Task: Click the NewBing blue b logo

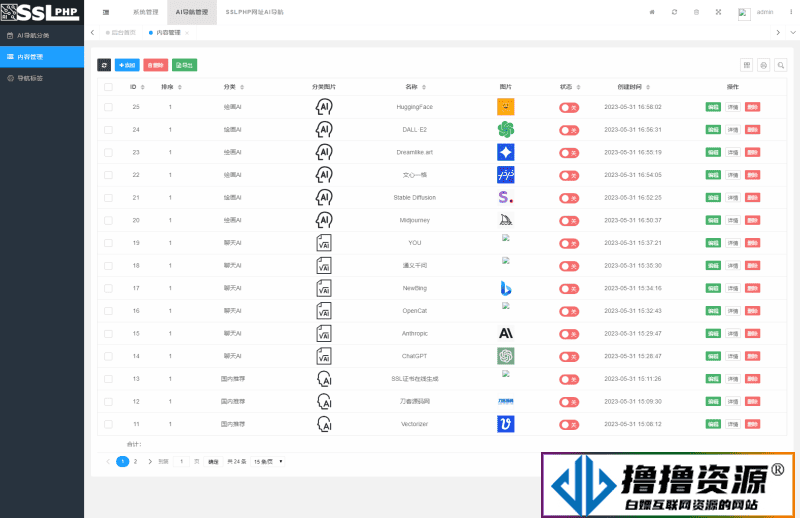Action: click(x=506, y=288)
